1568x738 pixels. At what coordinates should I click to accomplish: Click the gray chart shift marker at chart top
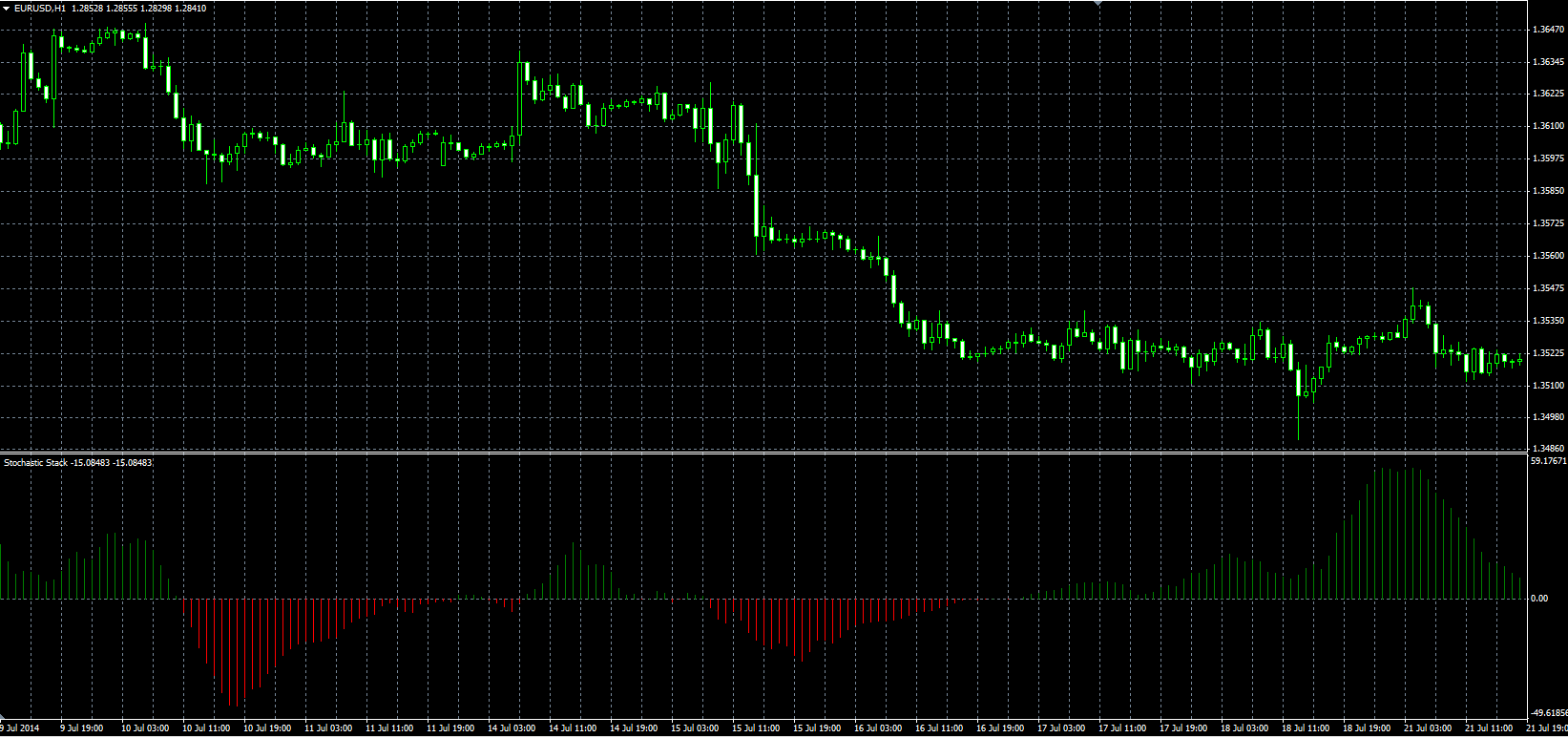[1098, 4]
